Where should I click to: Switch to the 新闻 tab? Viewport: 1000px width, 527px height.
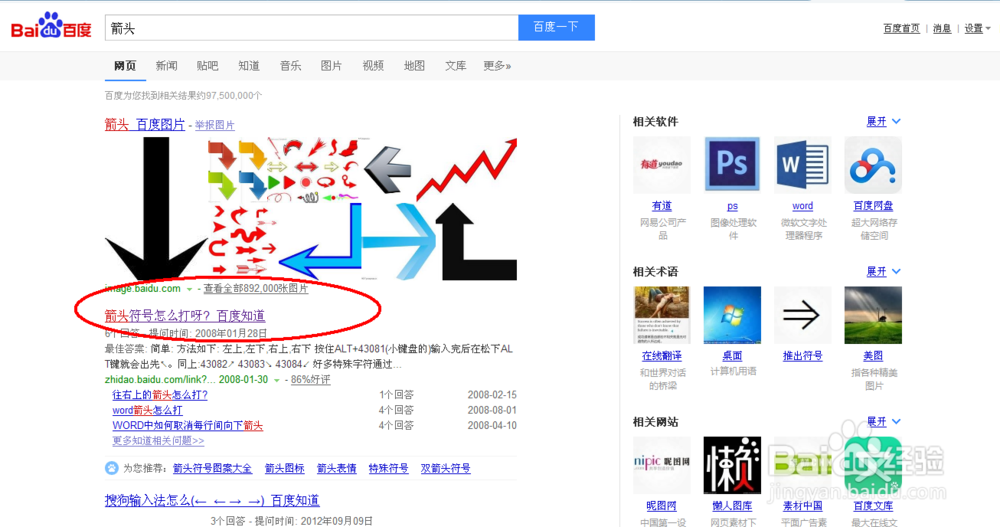[x=166, y=66]
